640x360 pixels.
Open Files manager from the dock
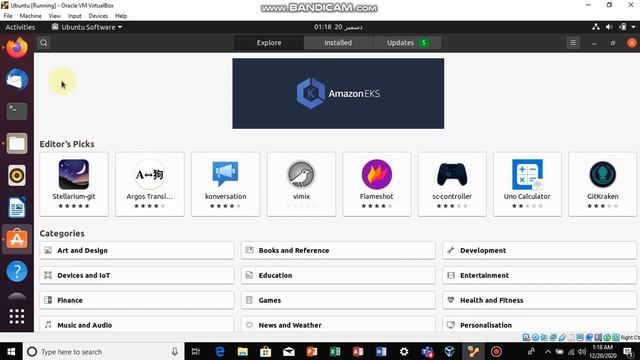point(17,143)
